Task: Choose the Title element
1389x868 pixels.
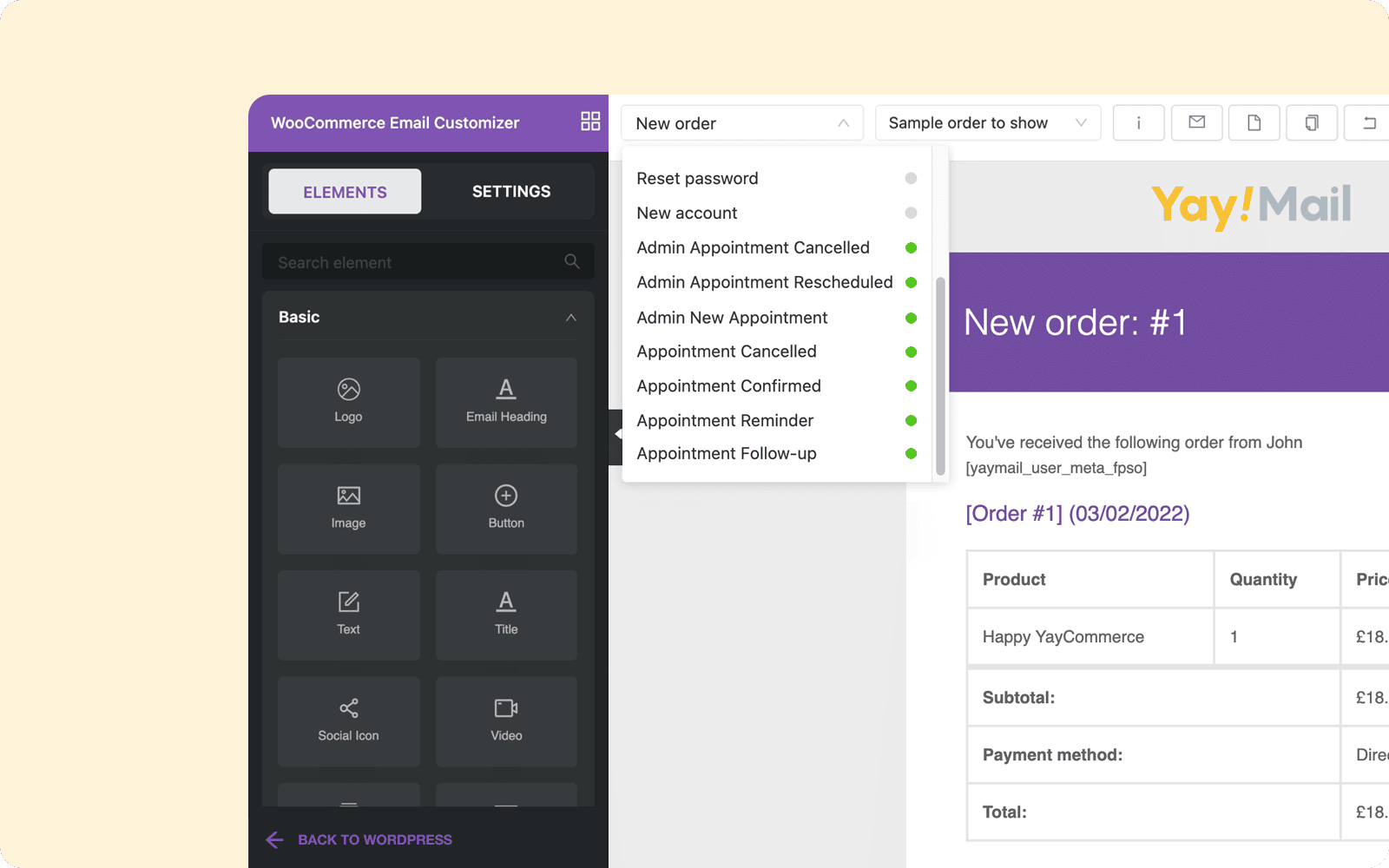Action: coord(506,615)
